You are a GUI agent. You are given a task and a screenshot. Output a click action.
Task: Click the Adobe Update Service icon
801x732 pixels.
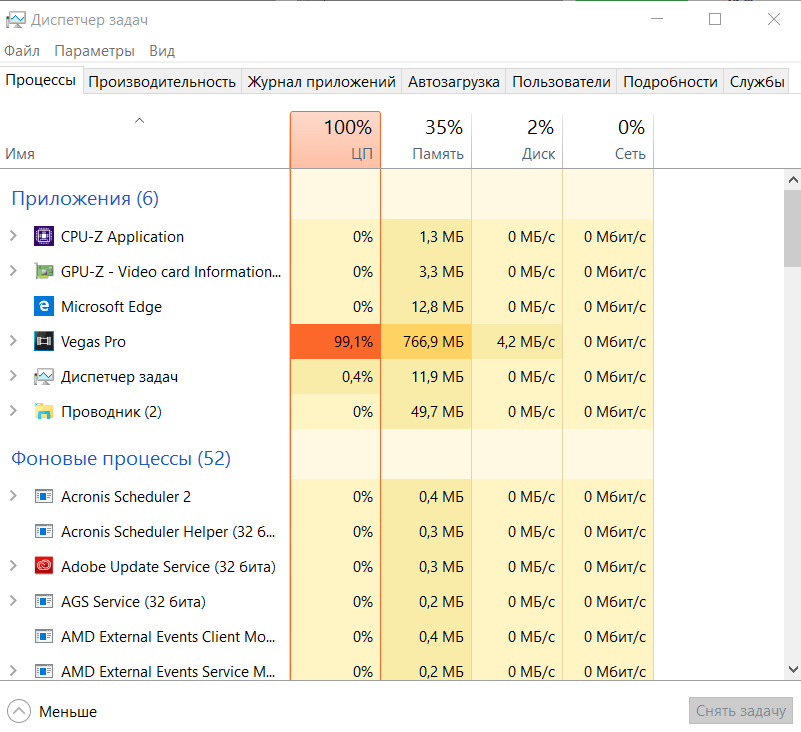pos(44,566)
